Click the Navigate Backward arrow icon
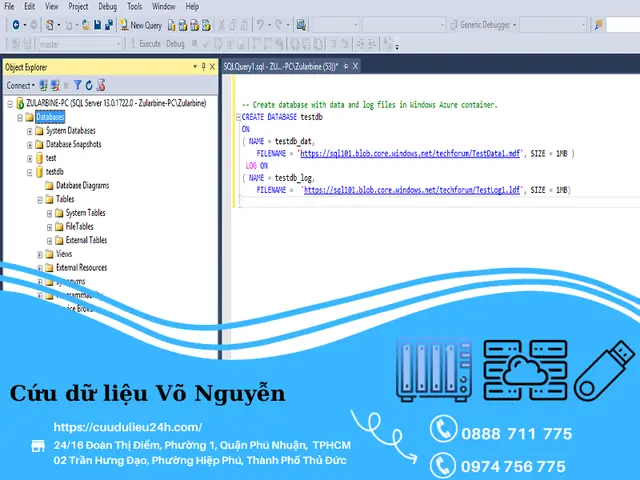This screenshot has height=480, width=640. click(x=16, y=25)
